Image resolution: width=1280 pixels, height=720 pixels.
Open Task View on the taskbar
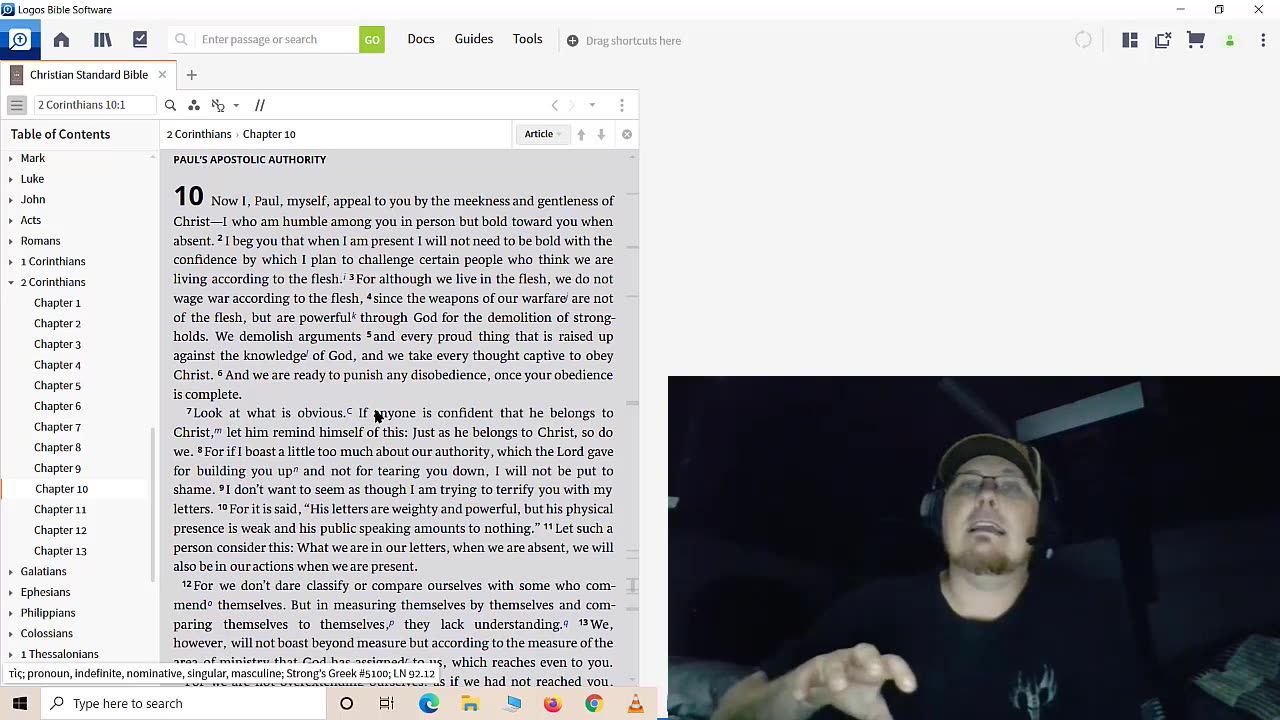(x=387, y=704)
